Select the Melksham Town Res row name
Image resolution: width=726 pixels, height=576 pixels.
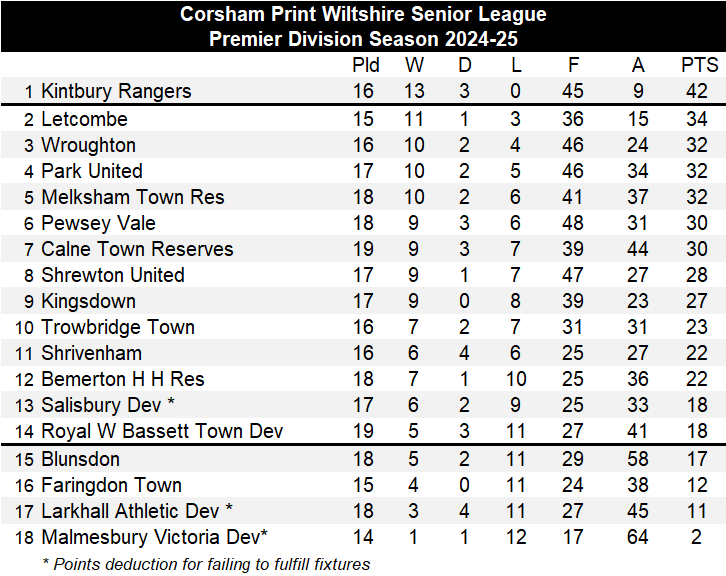132,197
